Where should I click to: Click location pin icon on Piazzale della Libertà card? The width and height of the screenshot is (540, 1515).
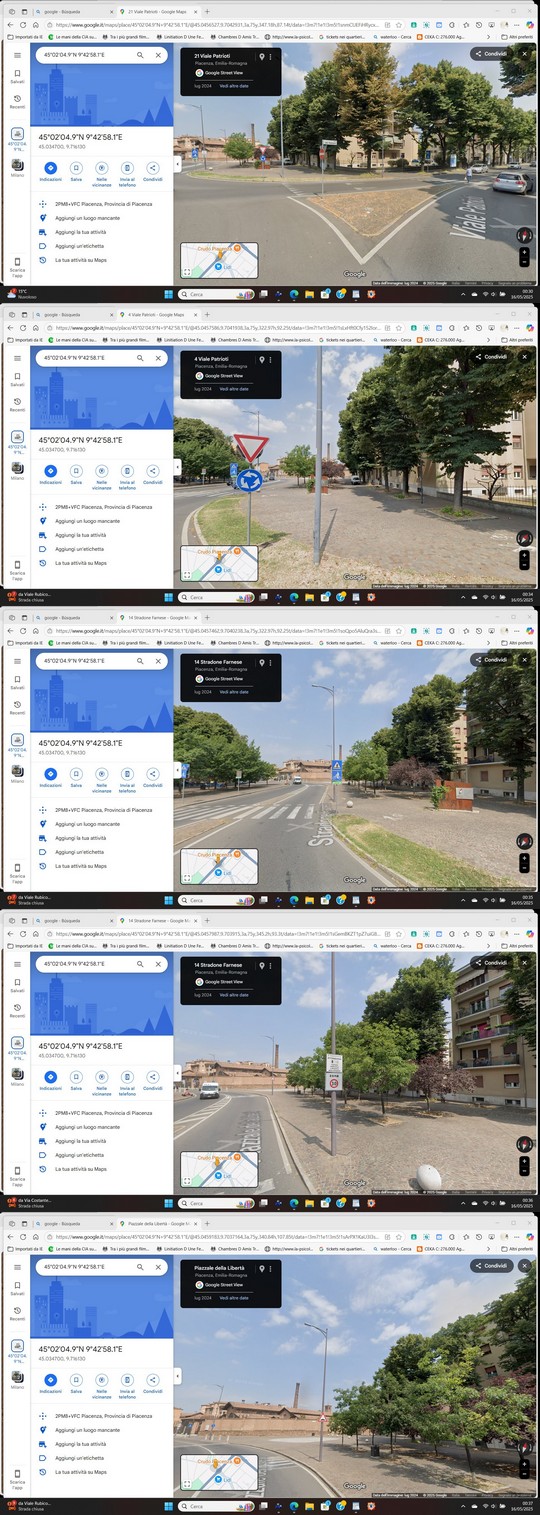[262, 1268]
